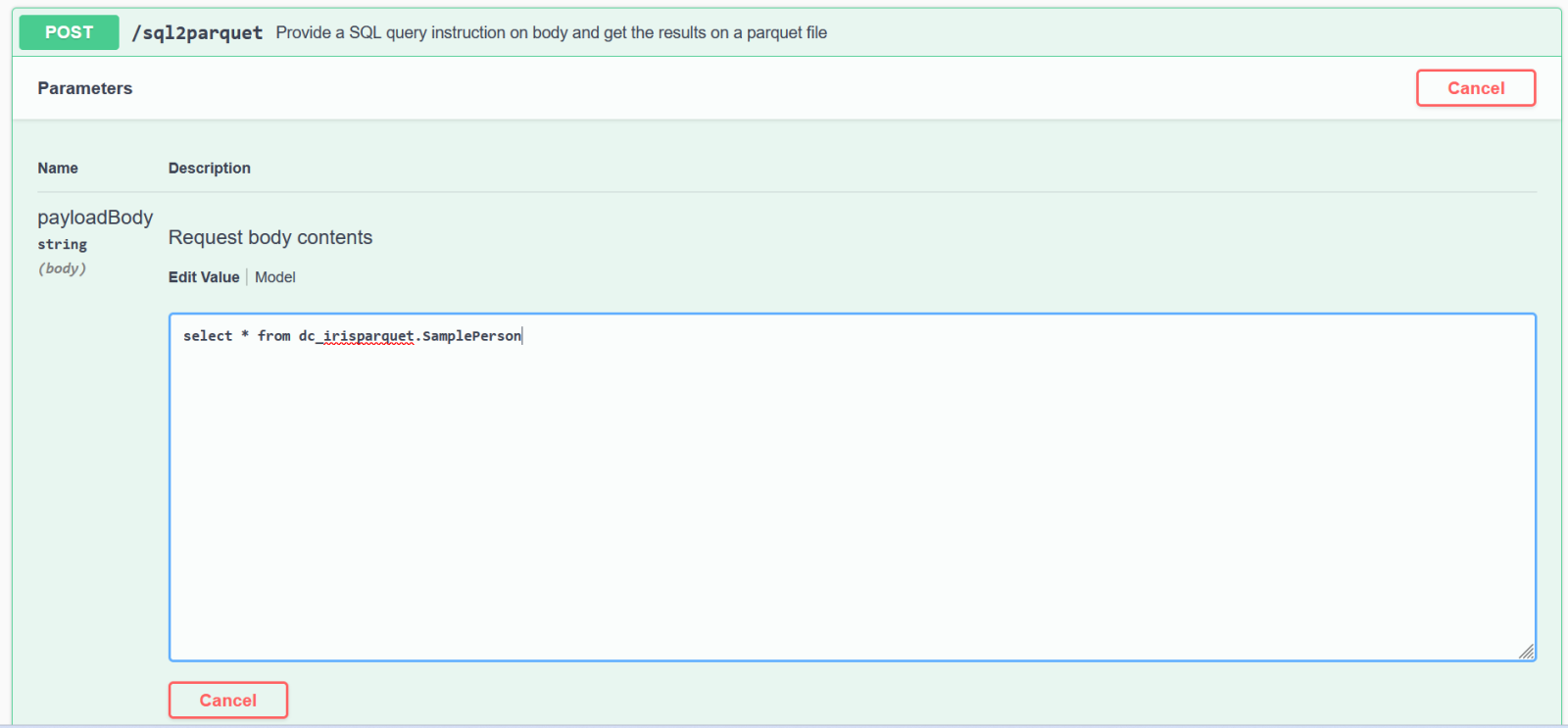This screenshot has height=728, width=1568.
Task: Click the (body) location label
Action: 62,268
